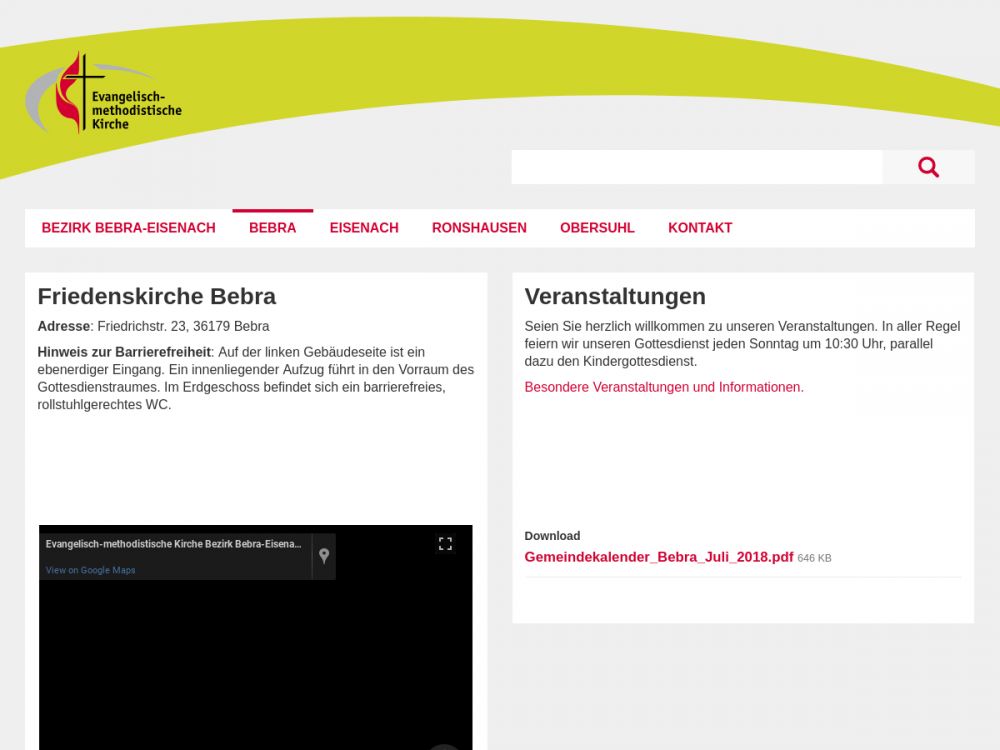Click the Veranstaltungen heading
Image resolution: width=1000 pixels, height=750 pixels.
click(615, 296)
